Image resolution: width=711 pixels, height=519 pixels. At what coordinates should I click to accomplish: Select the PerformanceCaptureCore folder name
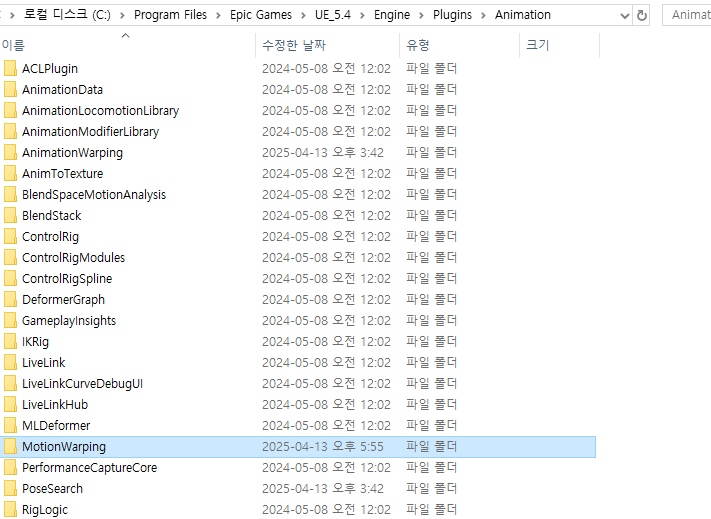click(x=90, y=468)
